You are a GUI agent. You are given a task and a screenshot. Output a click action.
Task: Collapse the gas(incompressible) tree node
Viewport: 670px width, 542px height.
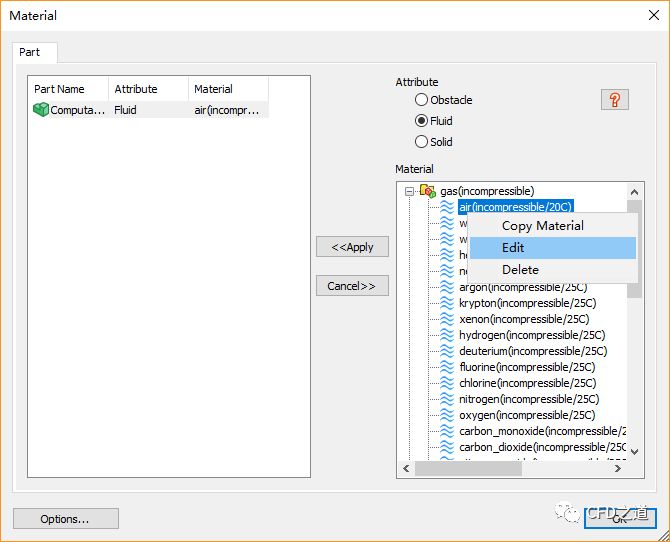click(409, 191)
